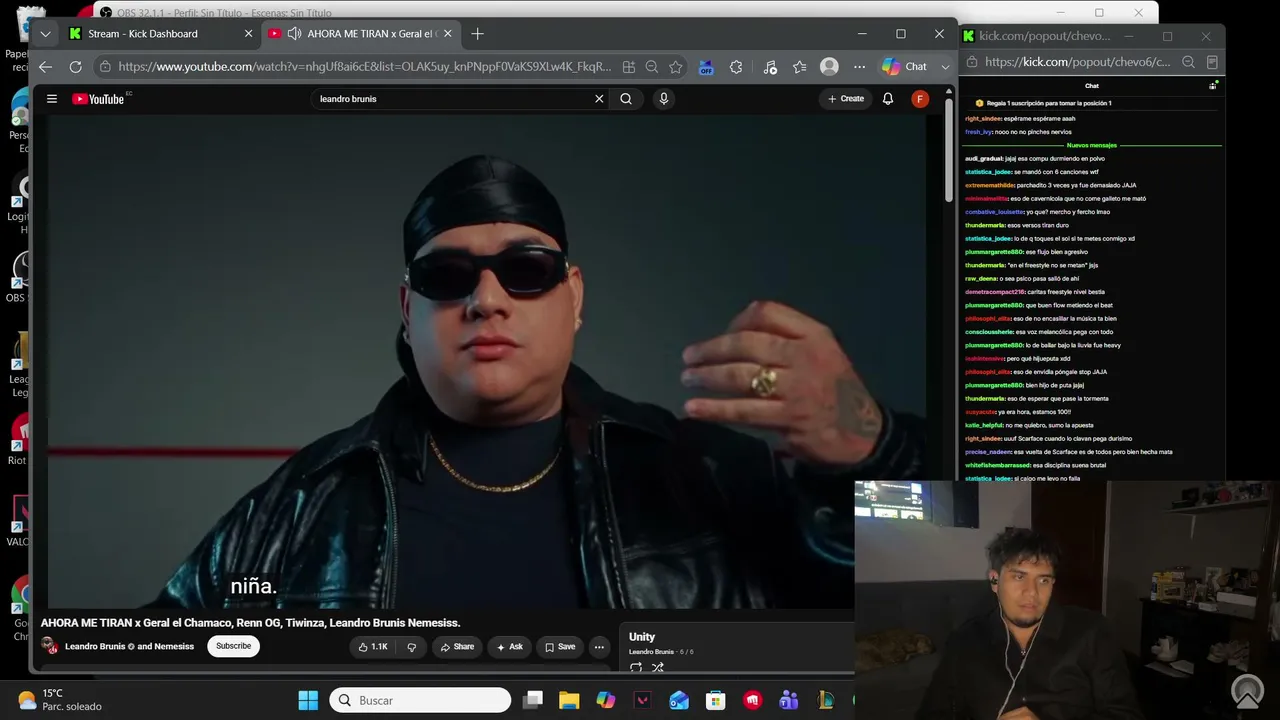Click the Unity playlist title
Viewport: 1280px width, 720px height.
(x=642, y=637)
